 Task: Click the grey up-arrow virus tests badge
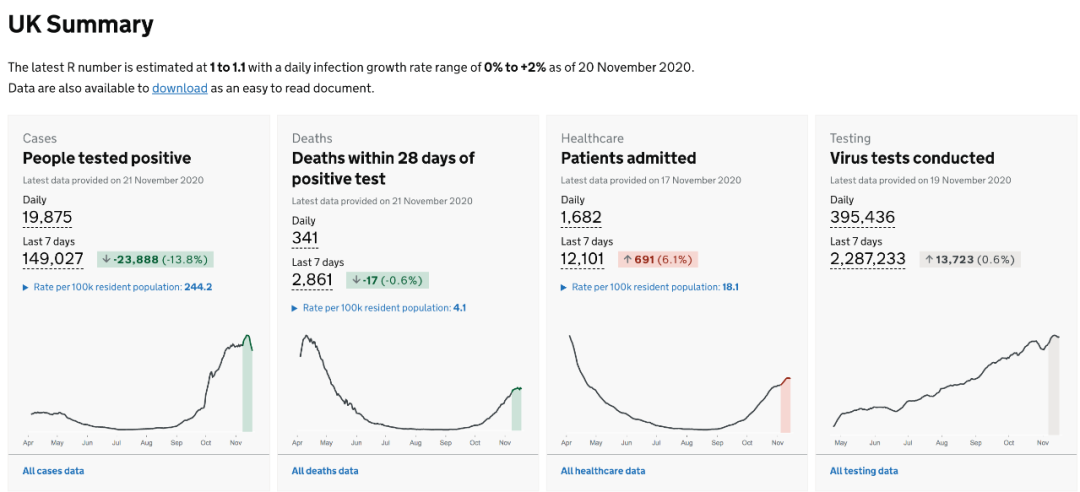pyautogui.click(x=968, y=260)
